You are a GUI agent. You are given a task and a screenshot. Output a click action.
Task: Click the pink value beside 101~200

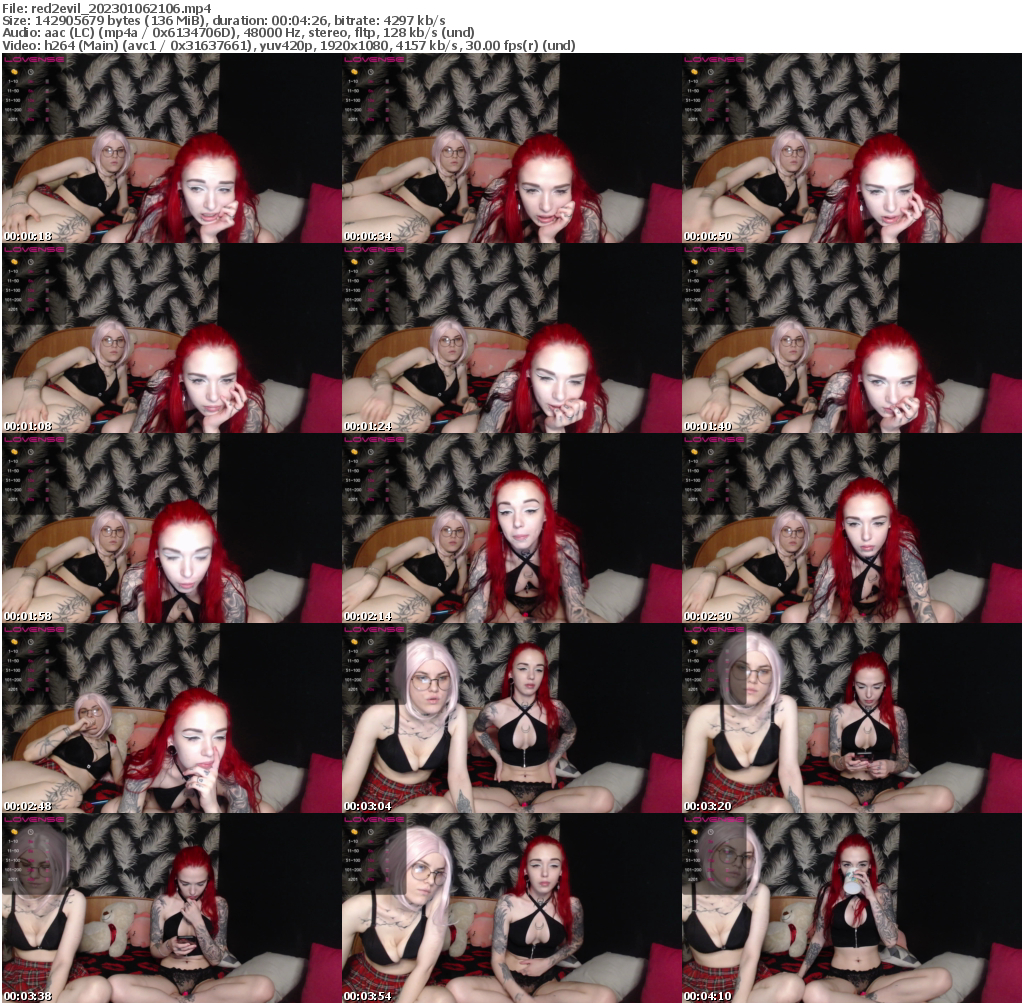coord(30,109)
